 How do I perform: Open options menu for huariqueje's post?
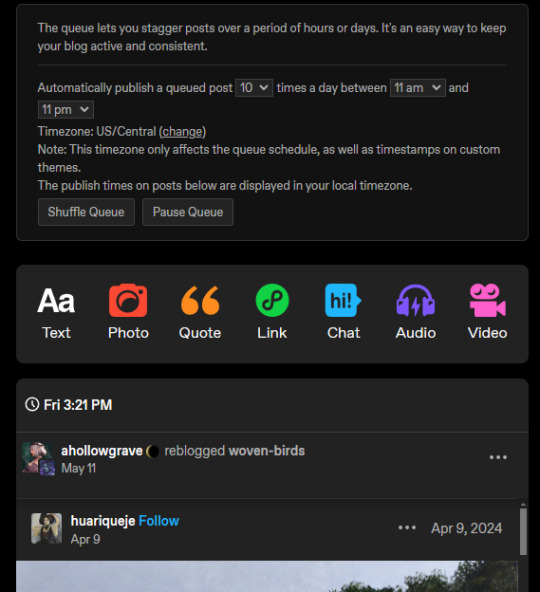(407, 528)
